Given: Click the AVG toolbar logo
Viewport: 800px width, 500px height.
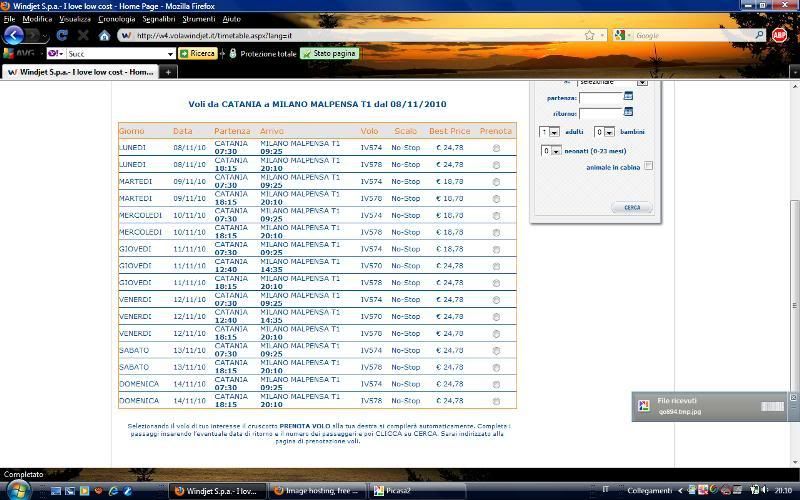Looking at the screenshot, I should click(x=18, y=53).
